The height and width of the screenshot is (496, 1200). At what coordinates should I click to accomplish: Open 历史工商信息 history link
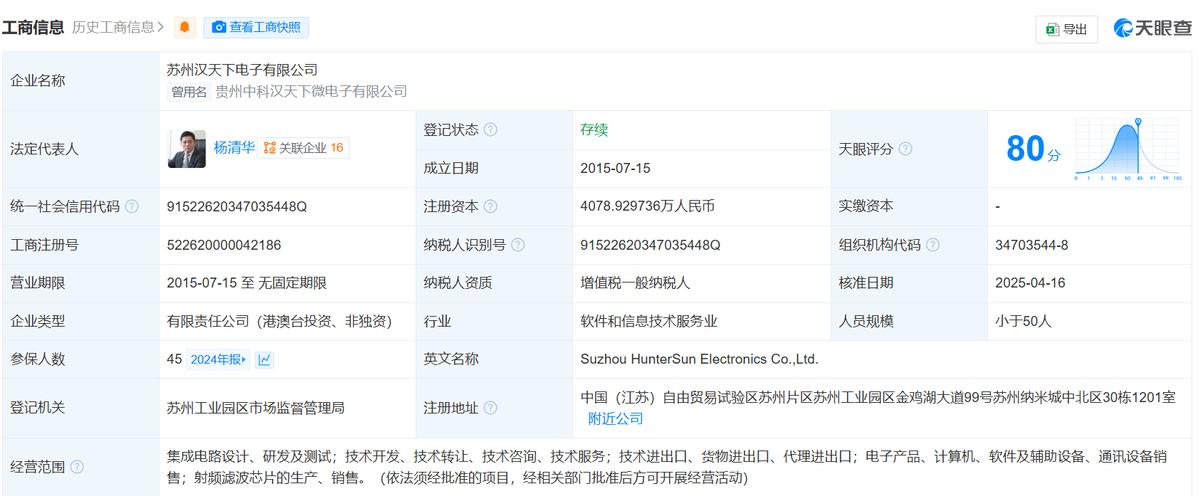click(118, 28)
